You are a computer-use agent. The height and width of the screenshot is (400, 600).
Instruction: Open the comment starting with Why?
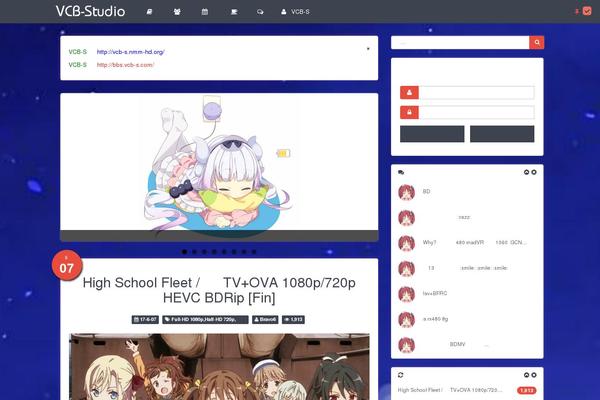474,242
